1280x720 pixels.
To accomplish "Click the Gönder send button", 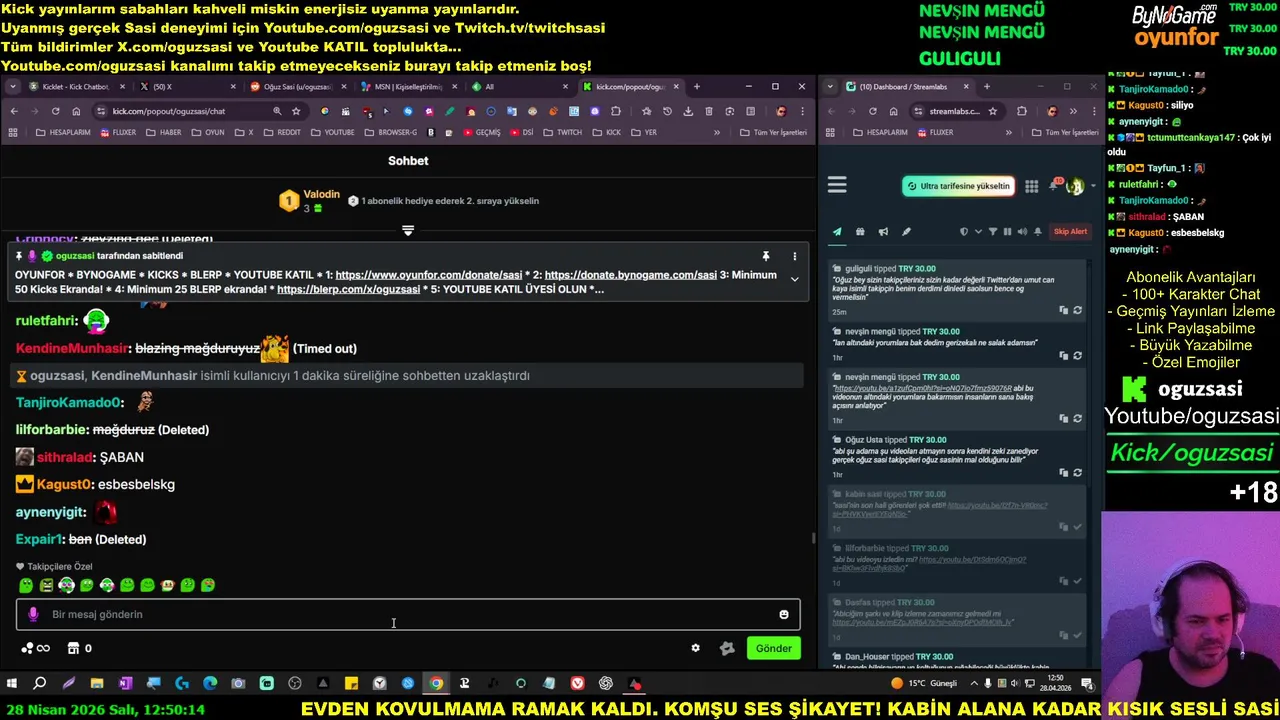I will click(x=773, y=648).
